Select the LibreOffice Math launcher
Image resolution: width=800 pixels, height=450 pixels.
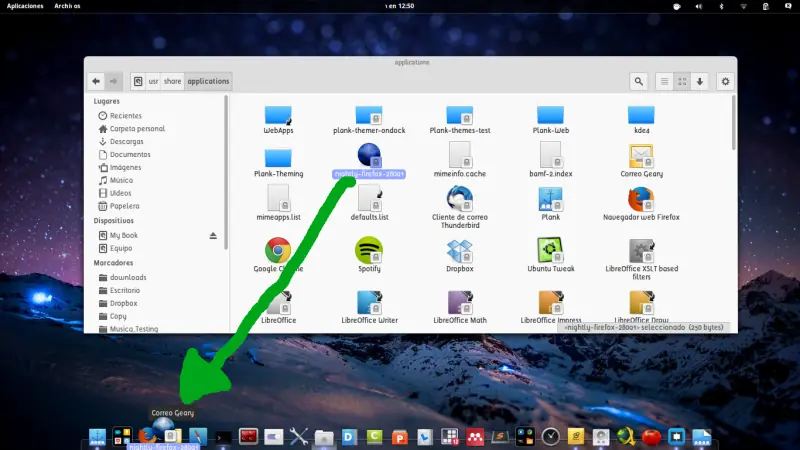pyautogui.click(x=460, y=307)
